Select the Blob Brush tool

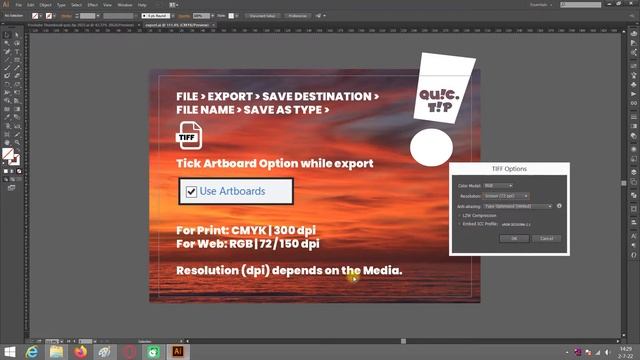click(x=7, y=76)
